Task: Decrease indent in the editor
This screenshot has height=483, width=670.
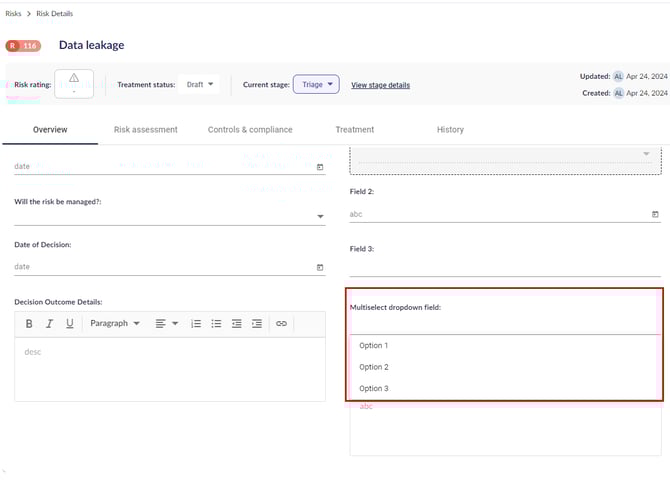Action: tap(237, 324)
